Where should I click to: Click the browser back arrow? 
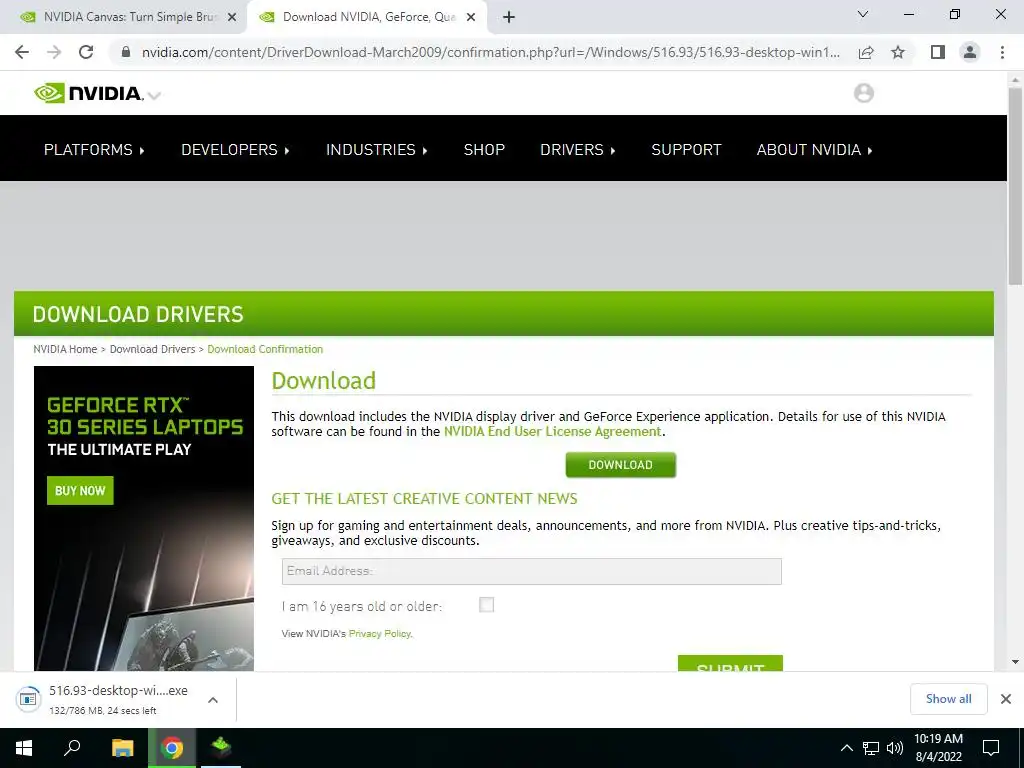22,52
